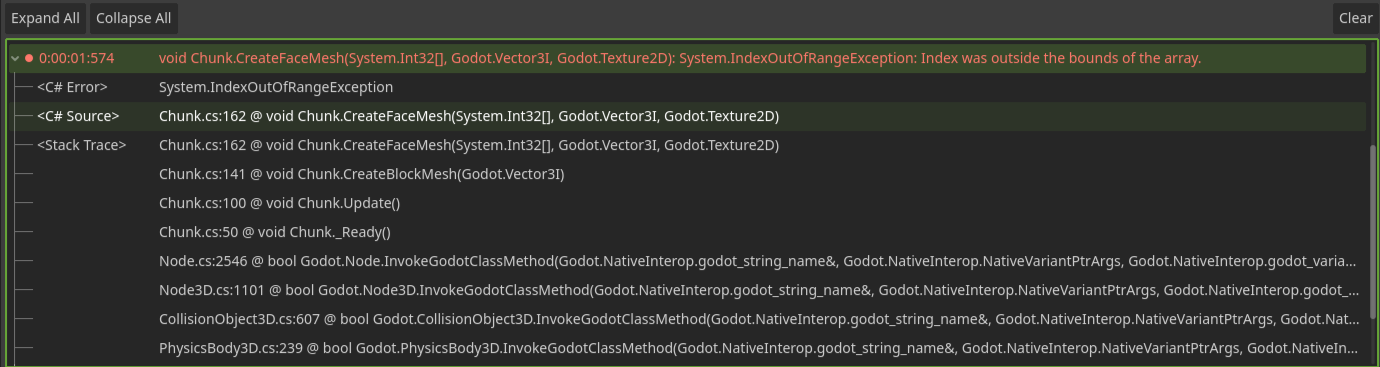Collapse the 0:00:01:574 error entry

tap(15, 59)
